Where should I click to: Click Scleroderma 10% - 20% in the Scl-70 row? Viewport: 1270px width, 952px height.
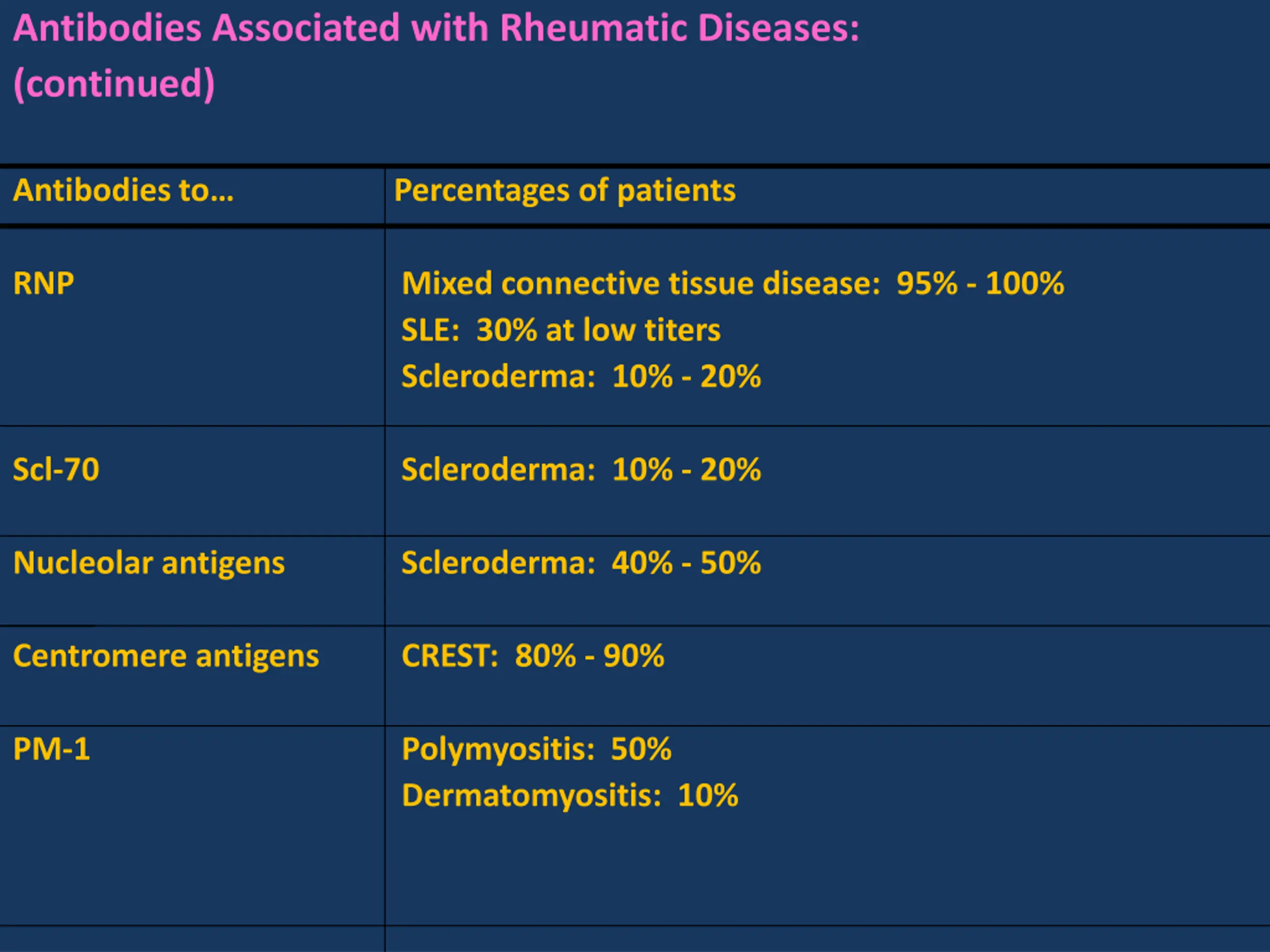coord(580,470)
